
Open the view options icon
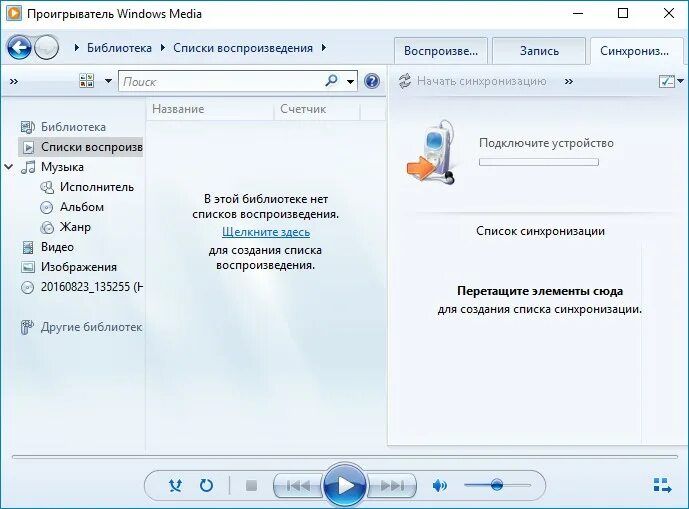87,80
